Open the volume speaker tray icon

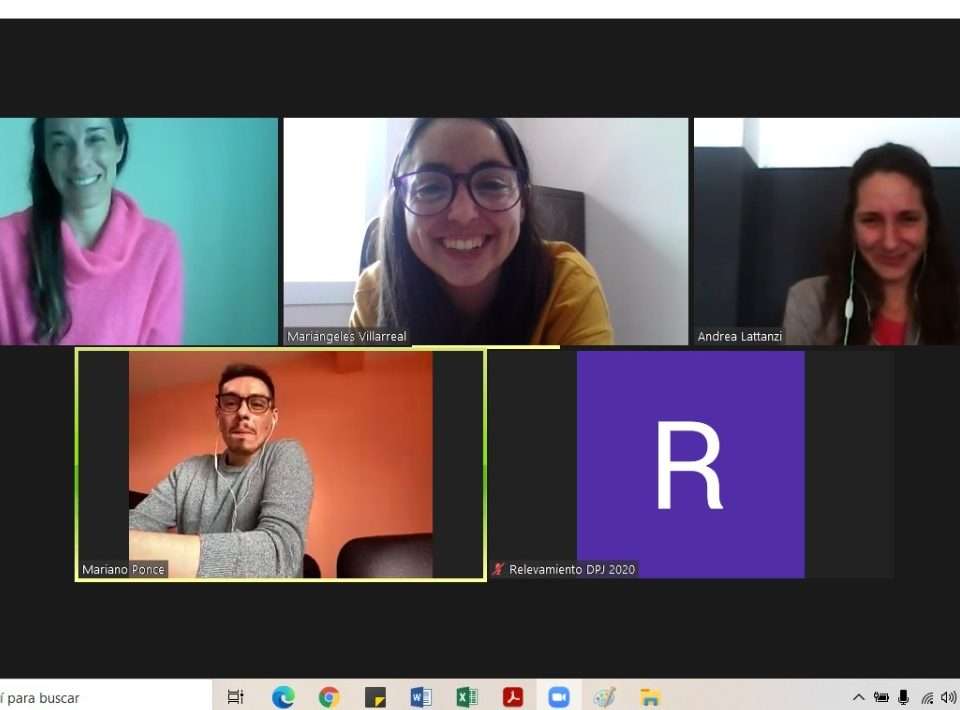[x=949, y=697]
